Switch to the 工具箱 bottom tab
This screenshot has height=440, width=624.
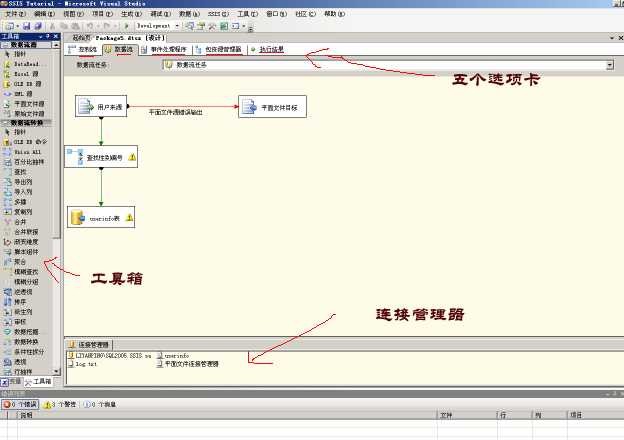(x=38, y=382)
